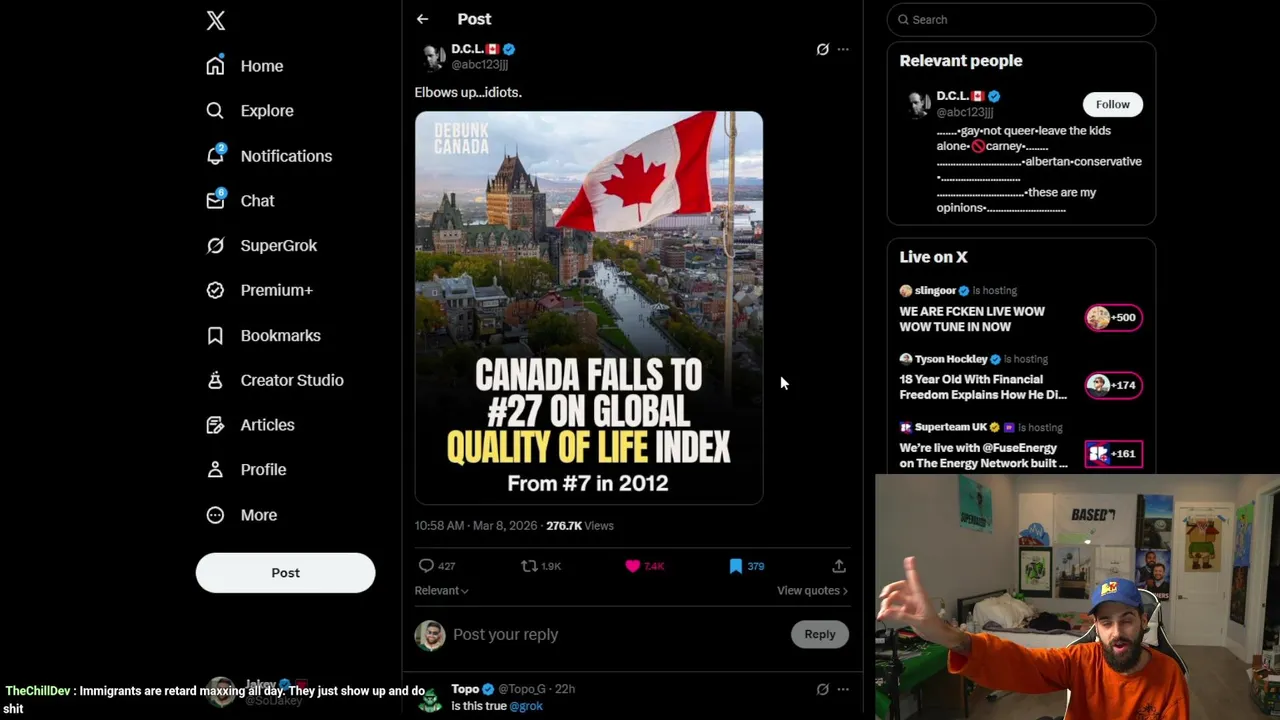The image size is (1280, 720).
Task: Follow D.C.L. in Relevant people
Action: [1112, 104]
